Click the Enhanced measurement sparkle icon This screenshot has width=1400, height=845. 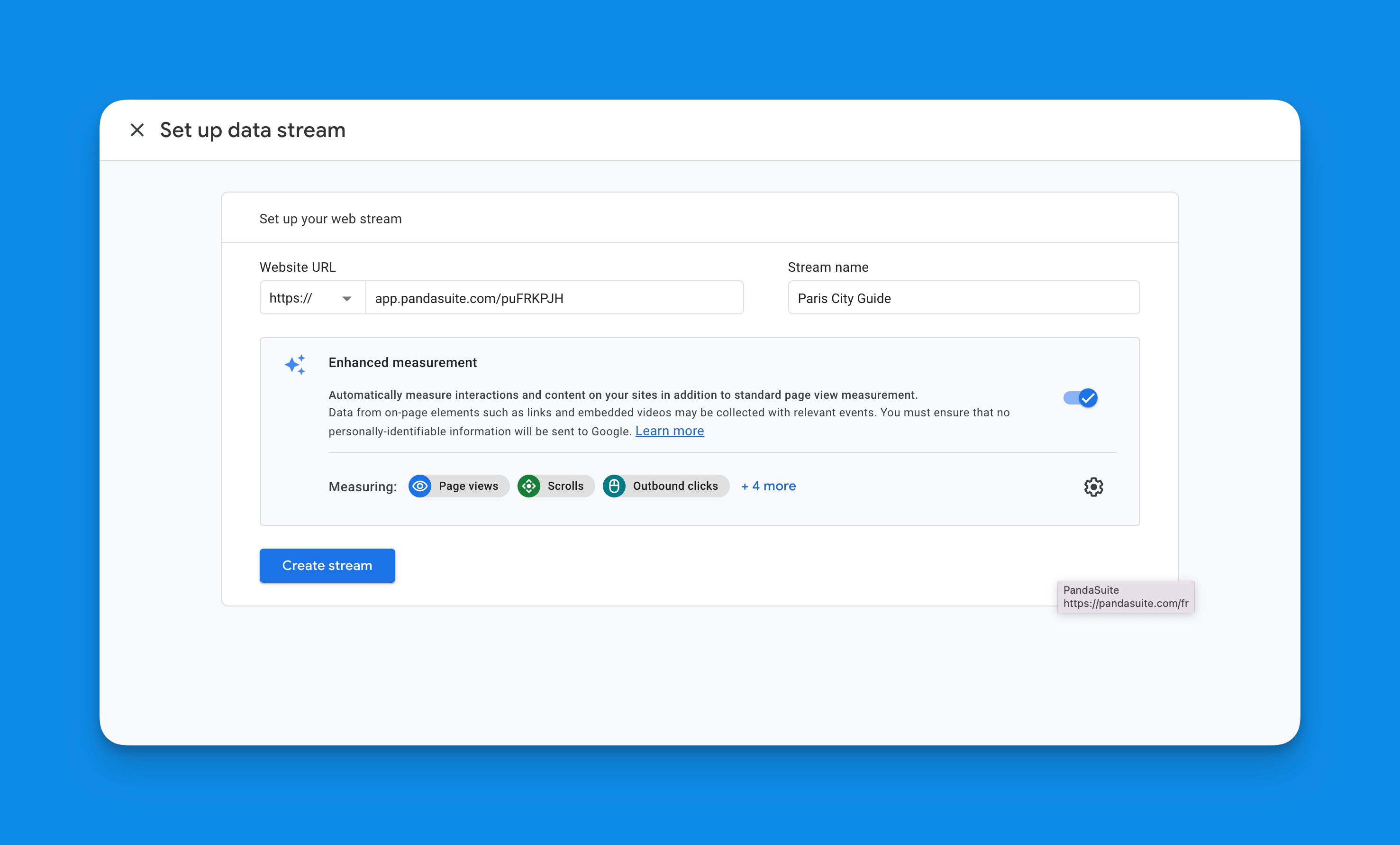coord(295,365)
